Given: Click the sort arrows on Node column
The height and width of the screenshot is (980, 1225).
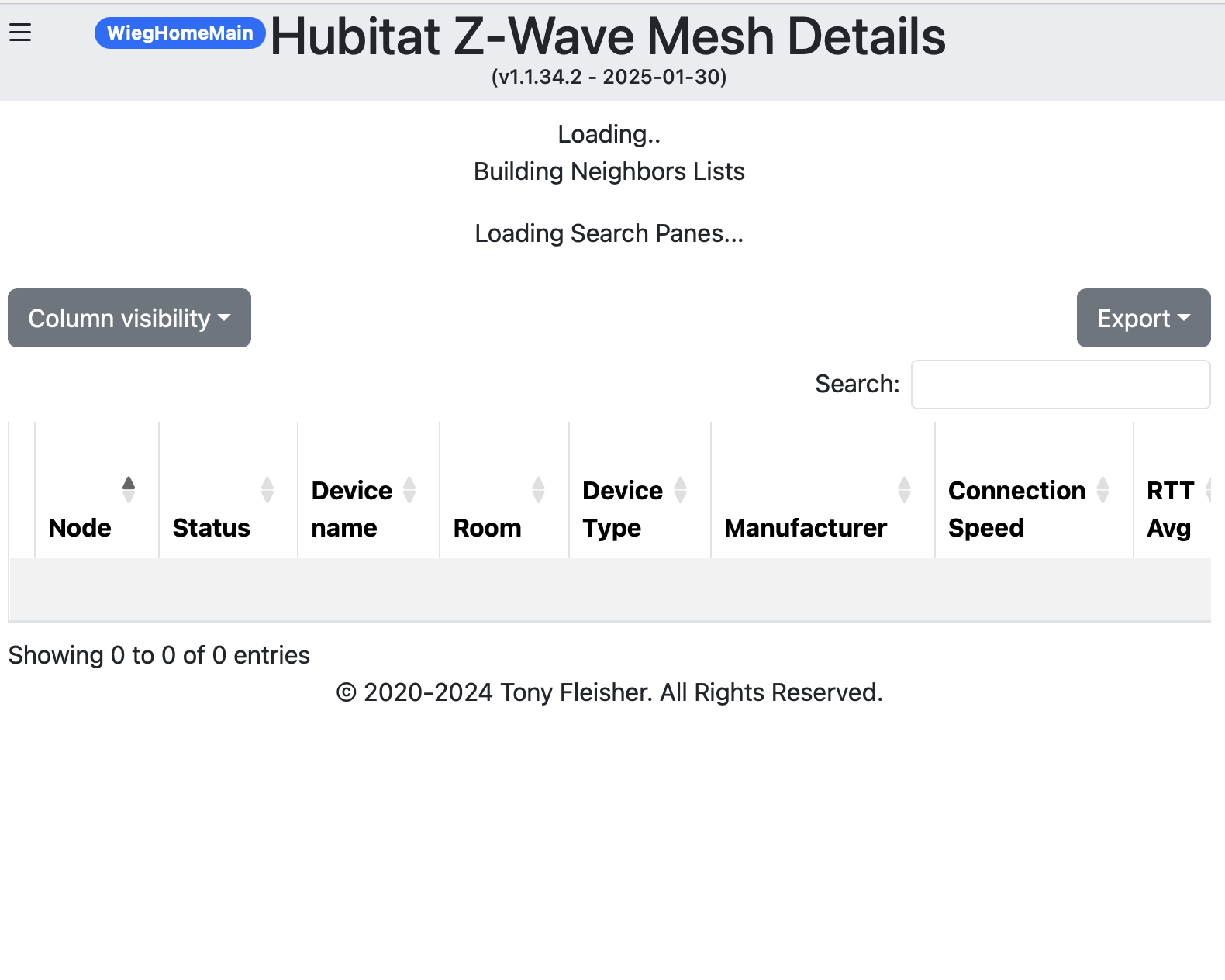Looking at the screenshot, I should [129, 490].
